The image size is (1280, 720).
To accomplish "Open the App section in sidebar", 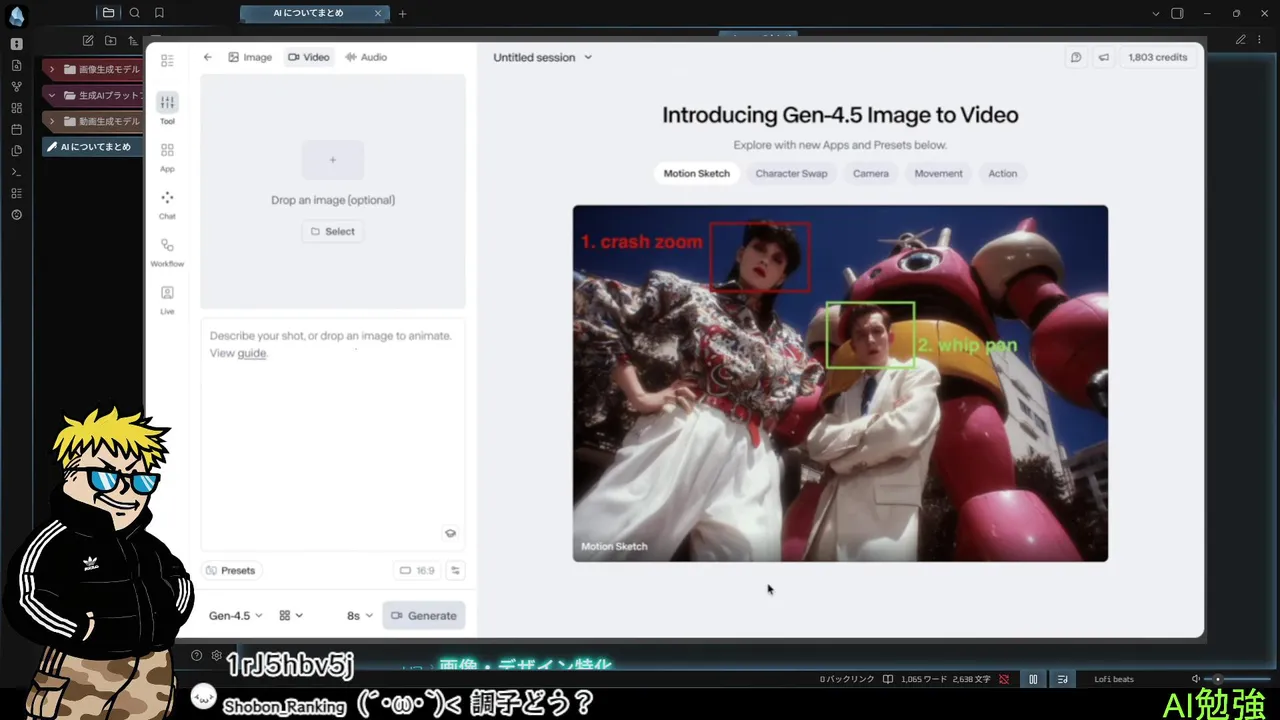I will click(167, 156).
